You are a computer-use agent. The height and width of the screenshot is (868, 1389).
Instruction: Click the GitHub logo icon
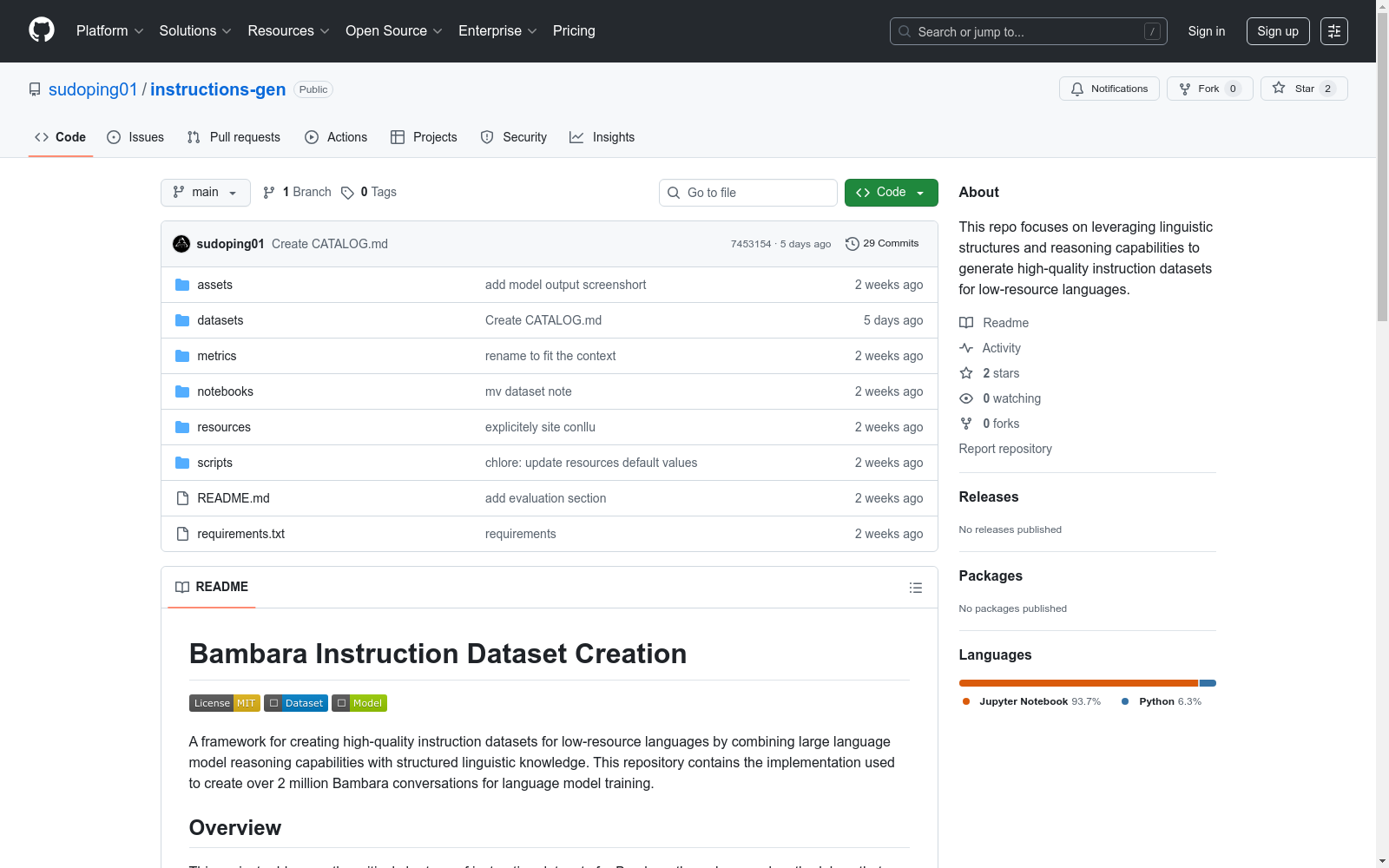[42, 30]
